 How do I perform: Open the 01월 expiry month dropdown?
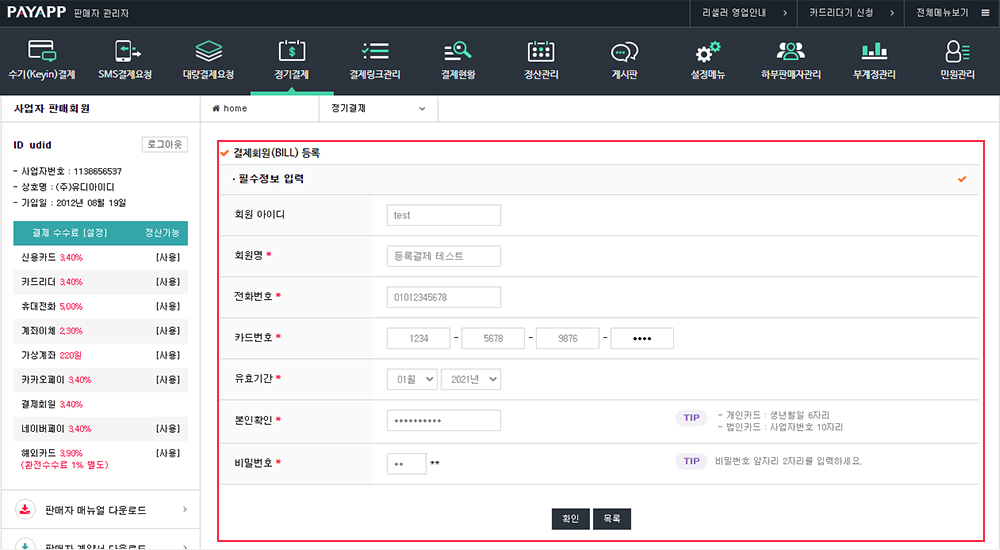pos(412,379)
